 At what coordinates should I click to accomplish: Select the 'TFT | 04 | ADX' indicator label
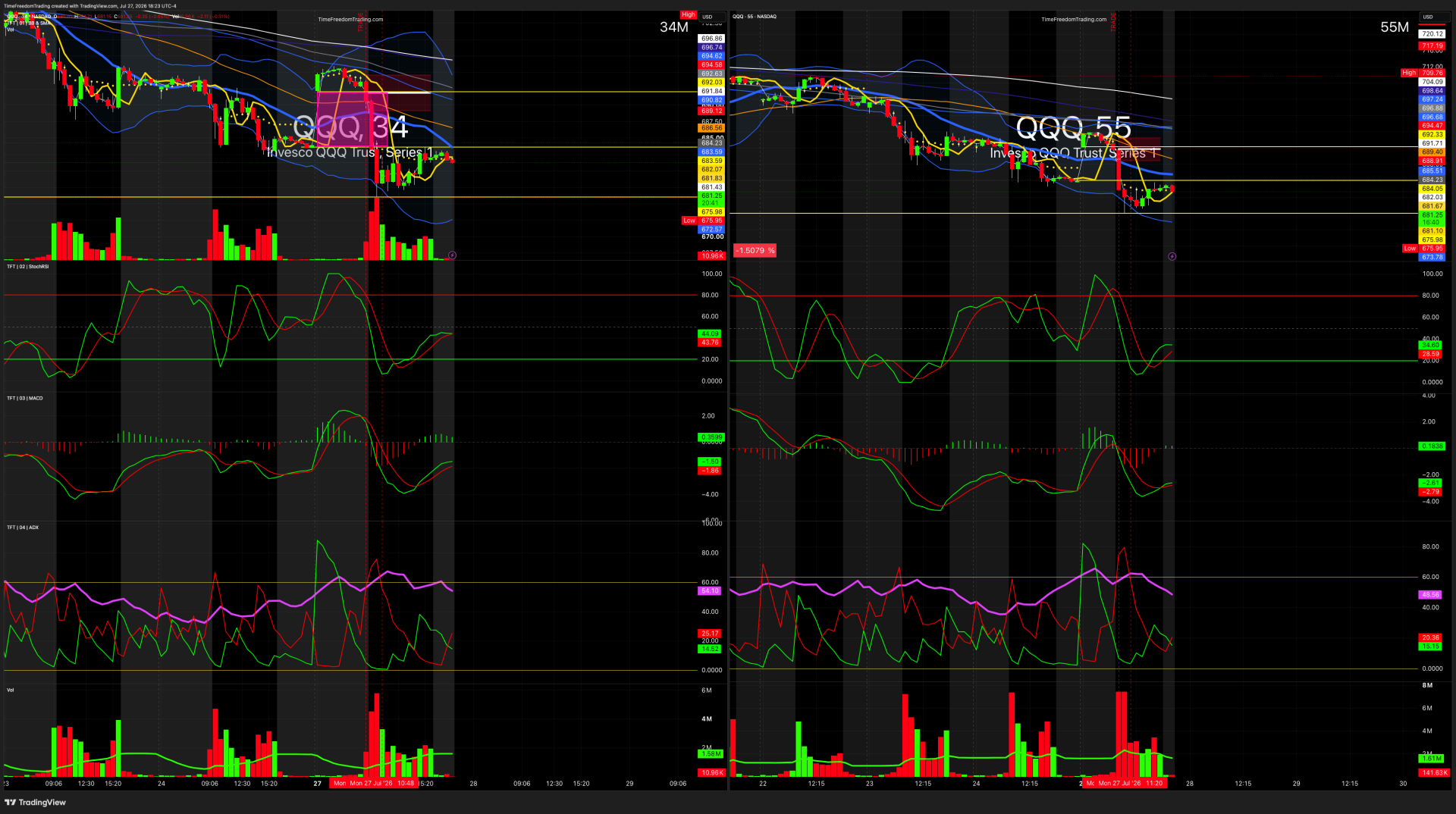[23, 528]
